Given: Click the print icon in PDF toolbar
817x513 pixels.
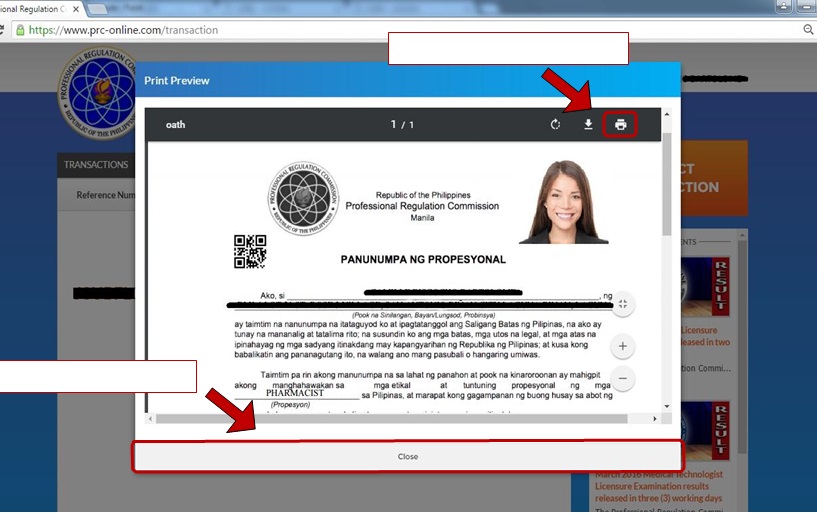Looking at the screenshot, I should pyautogui.click(x=620, y=124).
